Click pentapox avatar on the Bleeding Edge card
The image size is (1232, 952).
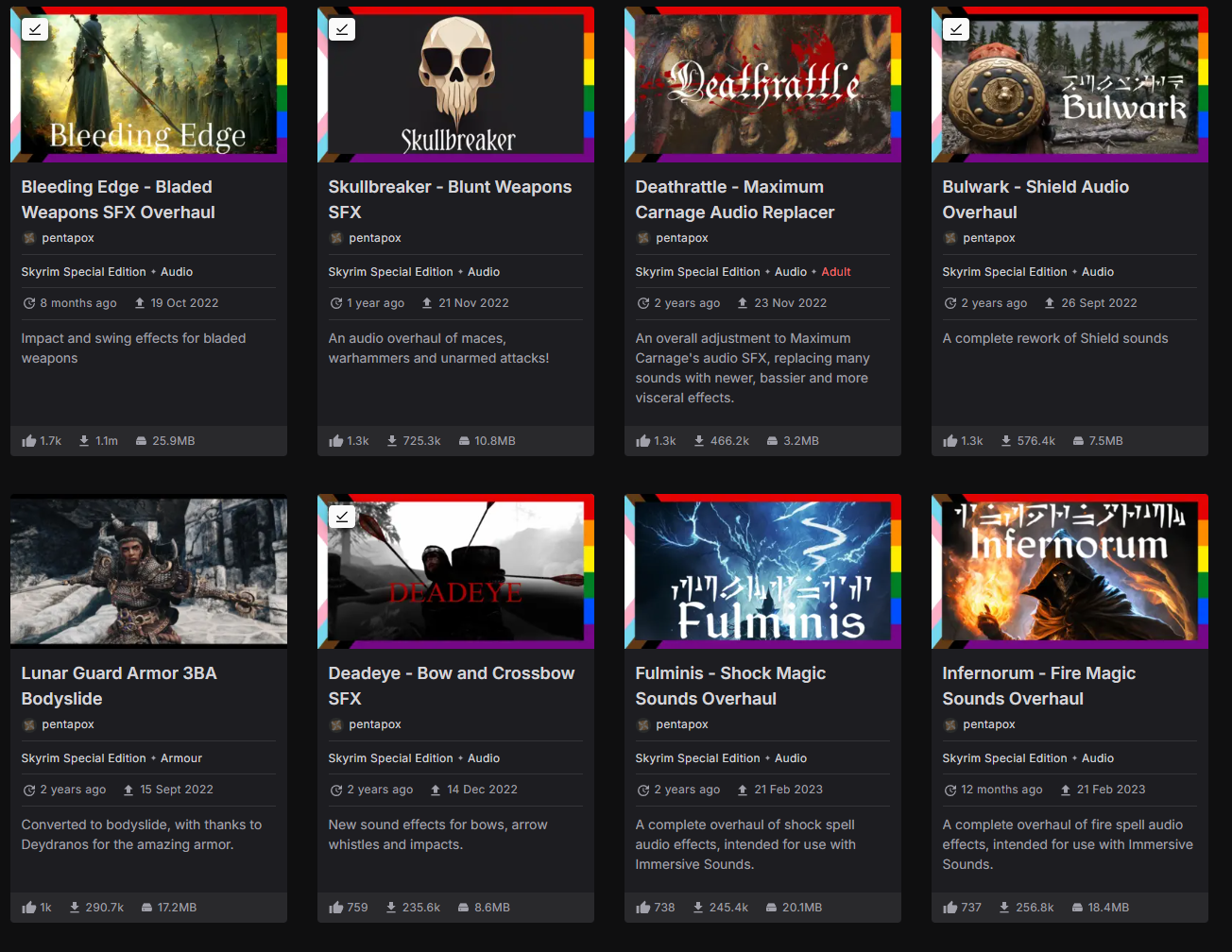pos(29,238)
